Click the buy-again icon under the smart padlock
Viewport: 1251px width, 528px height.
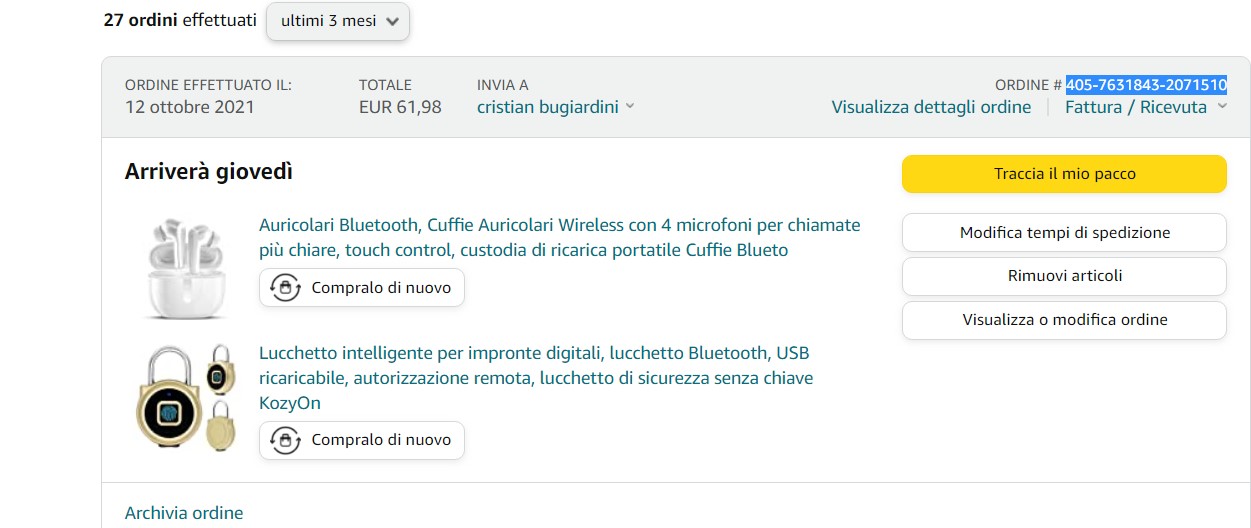point(286,440)
